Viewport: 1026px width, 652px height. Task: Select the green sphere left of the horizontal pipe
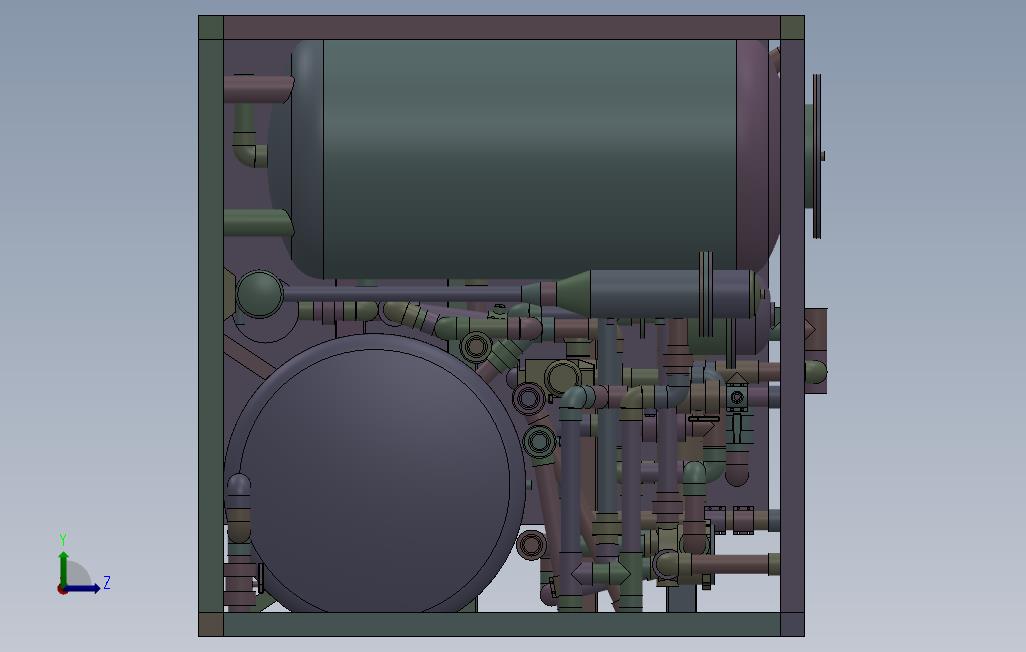259,294
